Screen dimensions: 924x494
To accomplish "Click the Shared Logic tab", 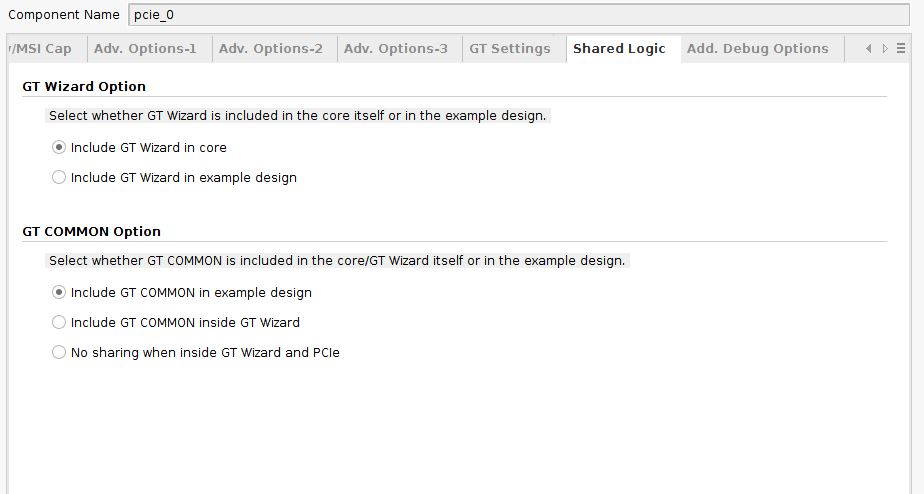I will tap(619, 49).
